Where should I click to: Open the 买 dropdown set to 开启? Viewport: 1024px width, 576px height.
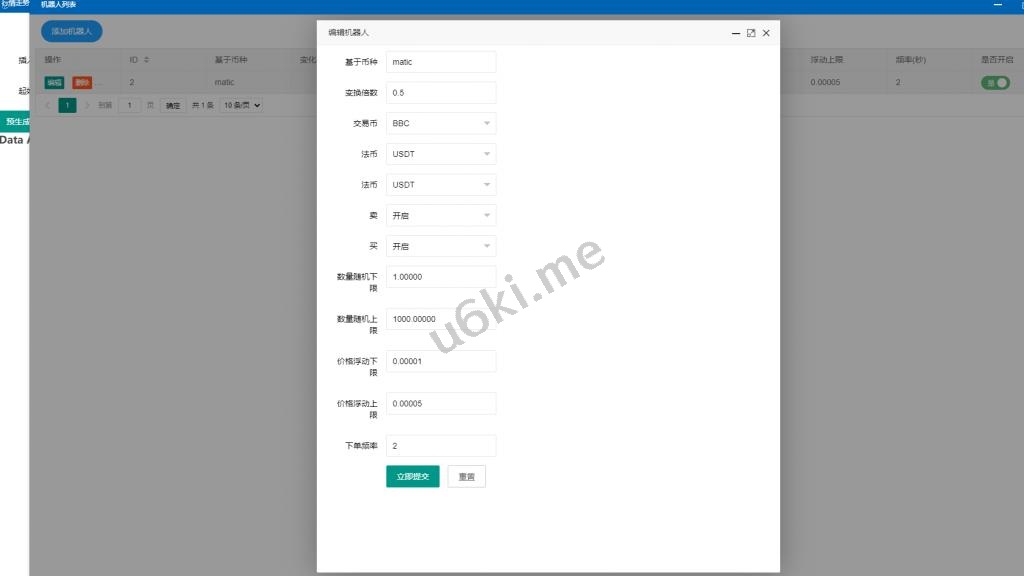pyautogui.click(x=441, y=246)
